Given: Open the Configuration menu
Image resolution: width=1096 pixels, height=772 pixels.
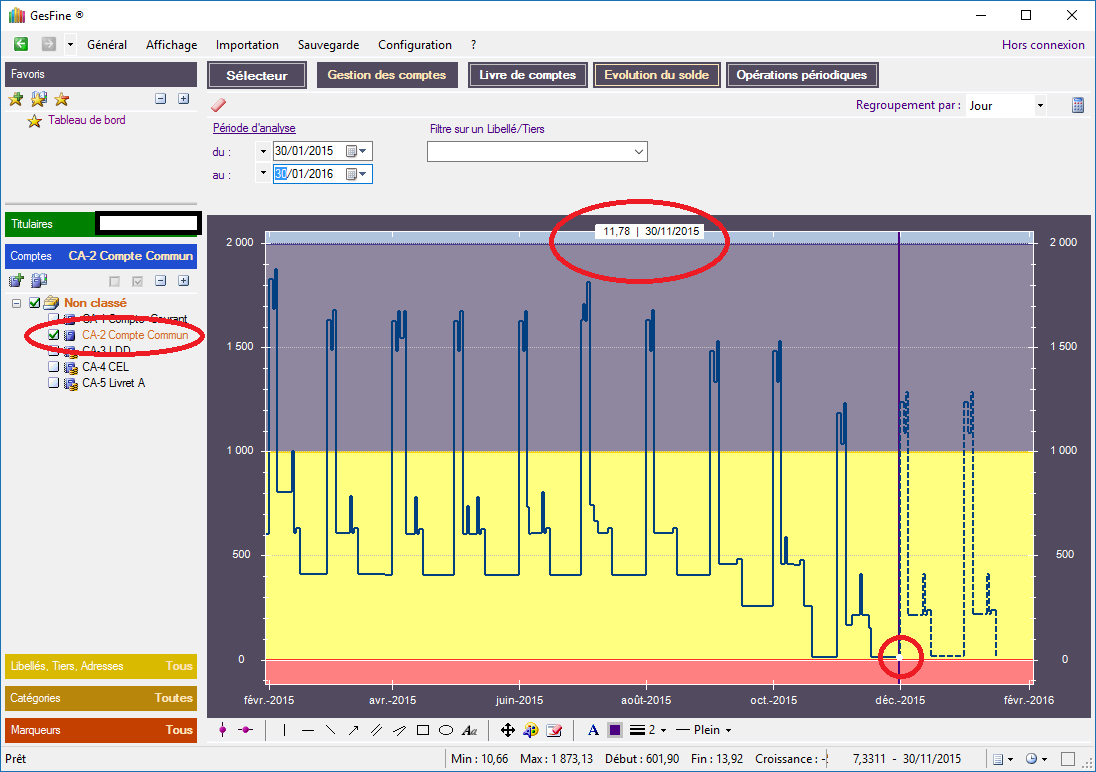Looking at the screenshot, I should [x=414, y=45].
